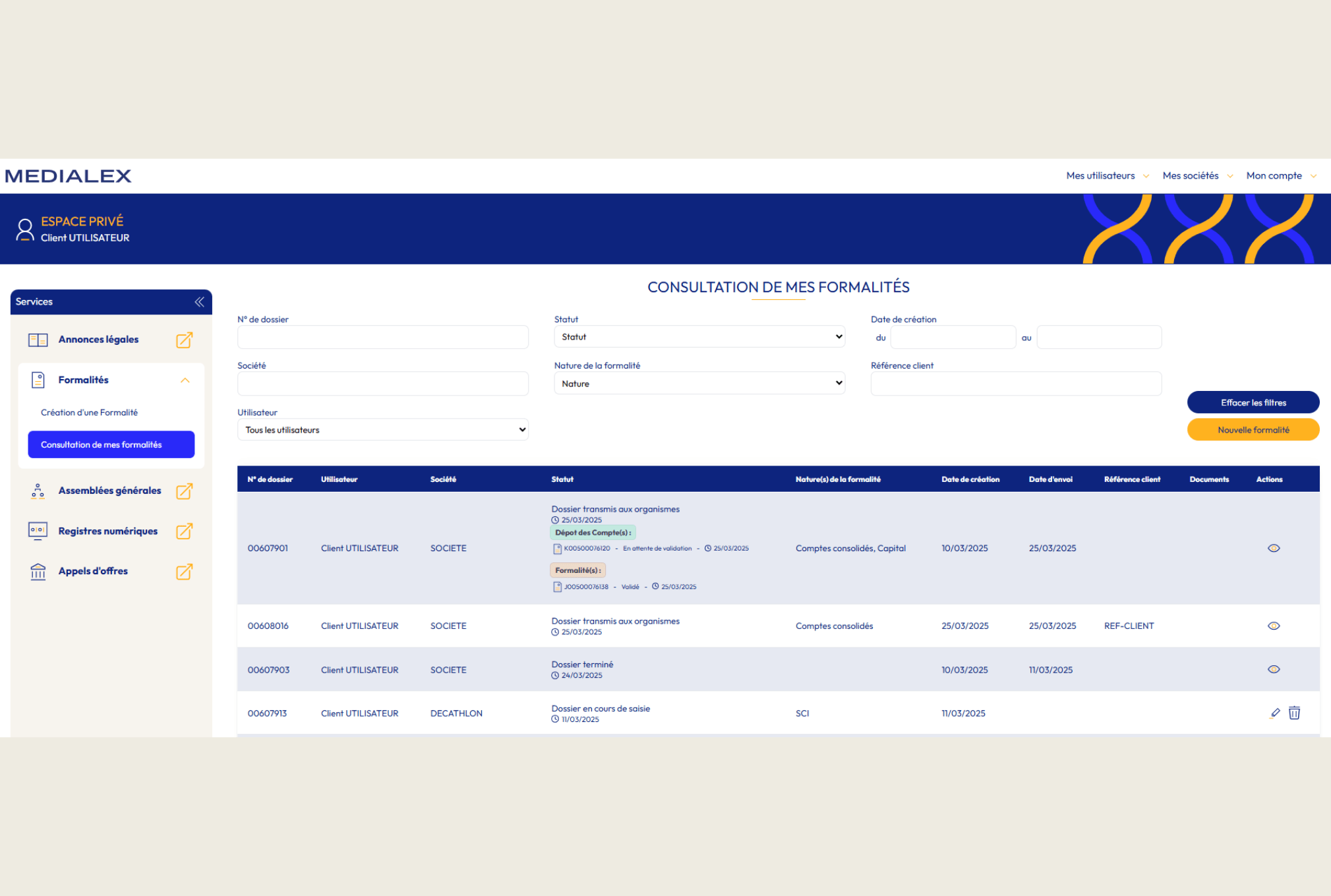Click the MEDIALEX logo
The height and width of the screenshot is (896, 1331).
tap(69, 176)
